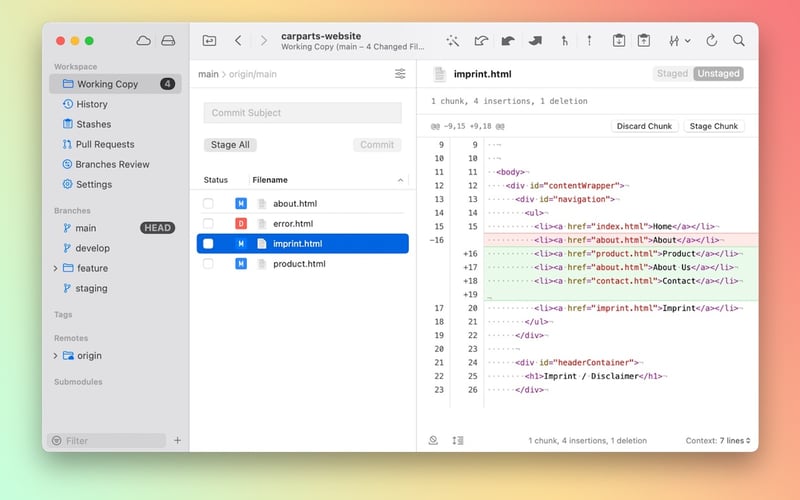Click the imprint.html document icon in diff header
The width and height of the screenshot is (800, 500).
439,74
